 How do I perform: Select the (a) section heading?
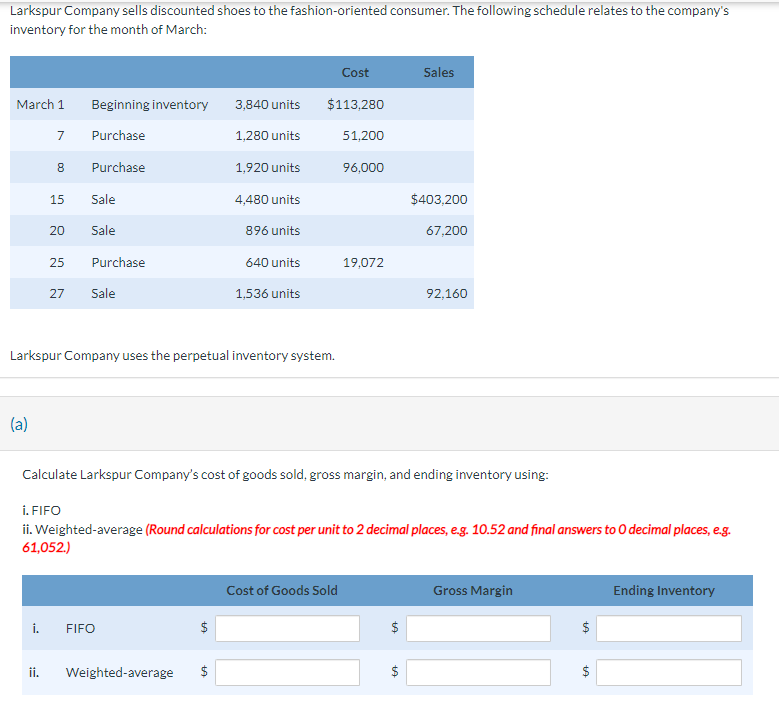click(x=19, y=424)
